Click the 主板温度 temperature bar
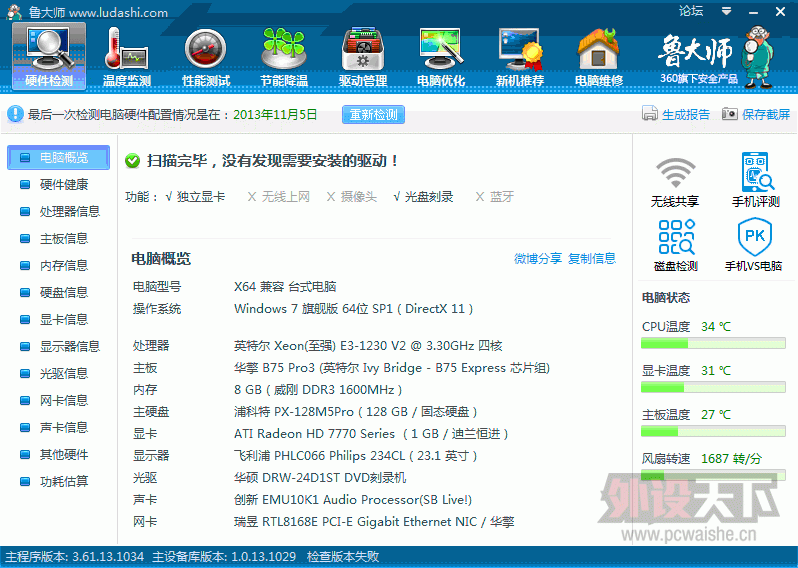The image size is (798, 568). coord(713,432)
